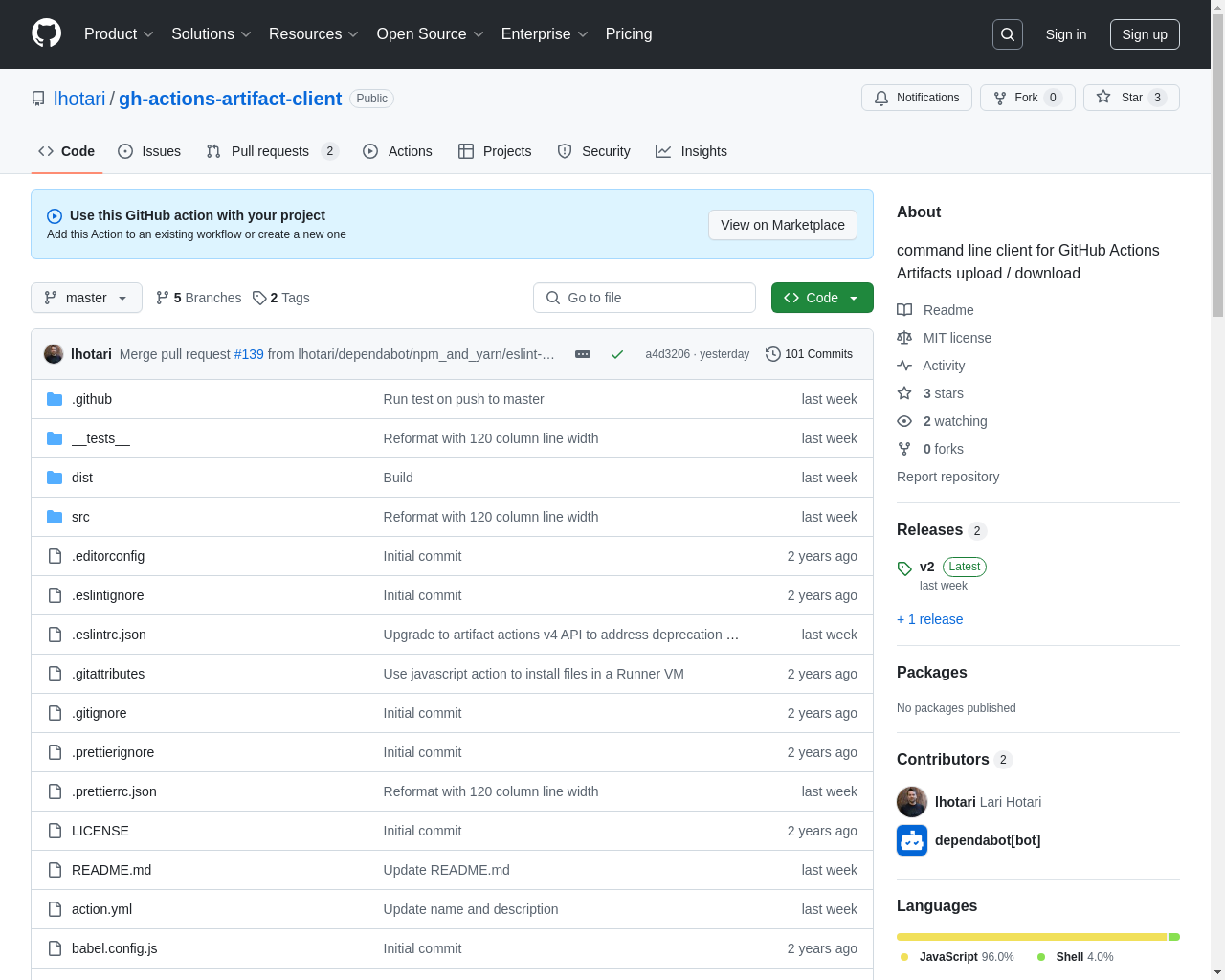Open the action.yml file
Screen dimensions: 1225x980
[x=101, y=909]
